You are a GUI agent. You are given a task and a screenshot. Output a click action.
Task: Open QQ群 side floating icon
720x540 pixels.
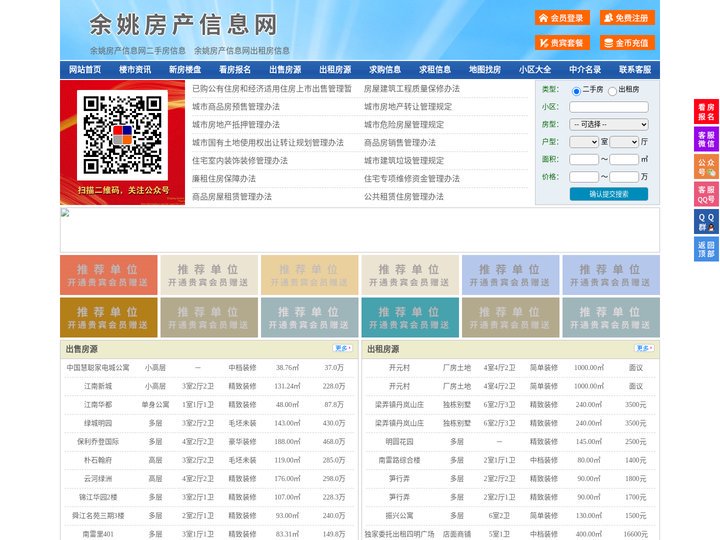click(706, 222)
